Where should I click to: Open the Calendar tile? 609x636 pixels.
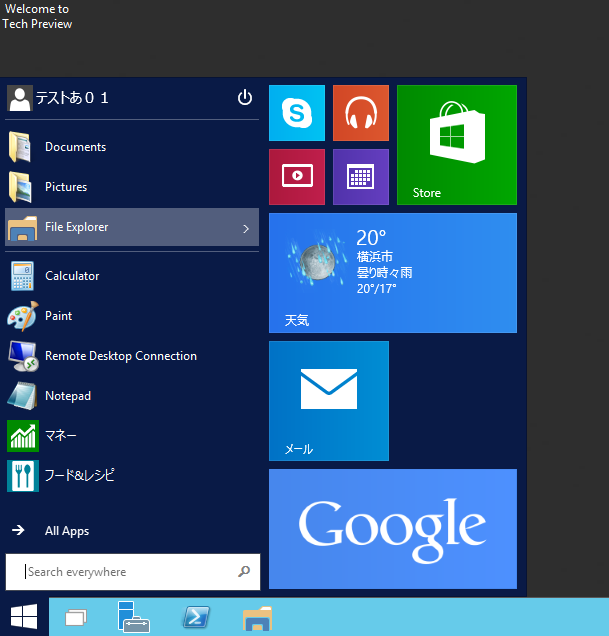[x=361, y=177]
